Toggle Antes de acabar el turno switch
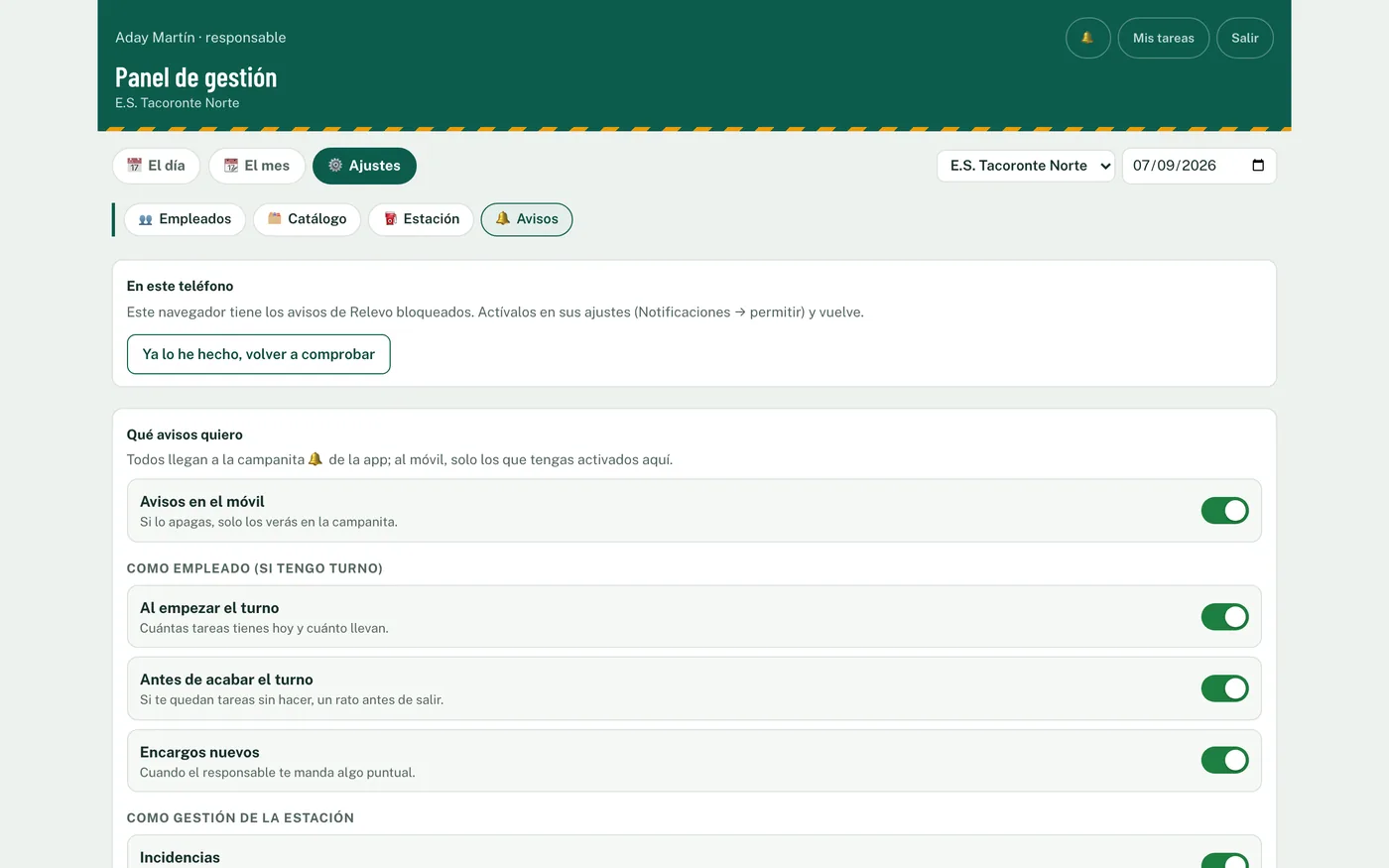This screenshot has height=868, width=1389. (x=1224, y=688)
